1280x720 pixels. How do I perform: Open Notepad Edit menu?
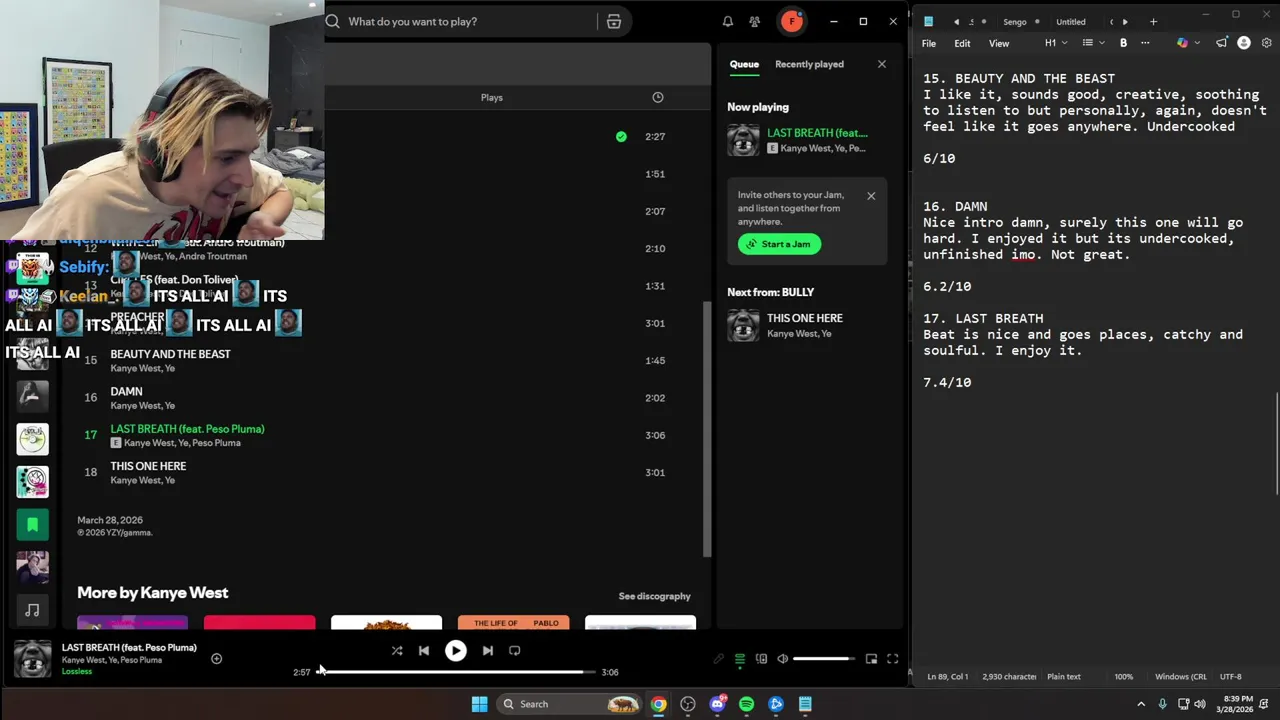tap(962, 43)
